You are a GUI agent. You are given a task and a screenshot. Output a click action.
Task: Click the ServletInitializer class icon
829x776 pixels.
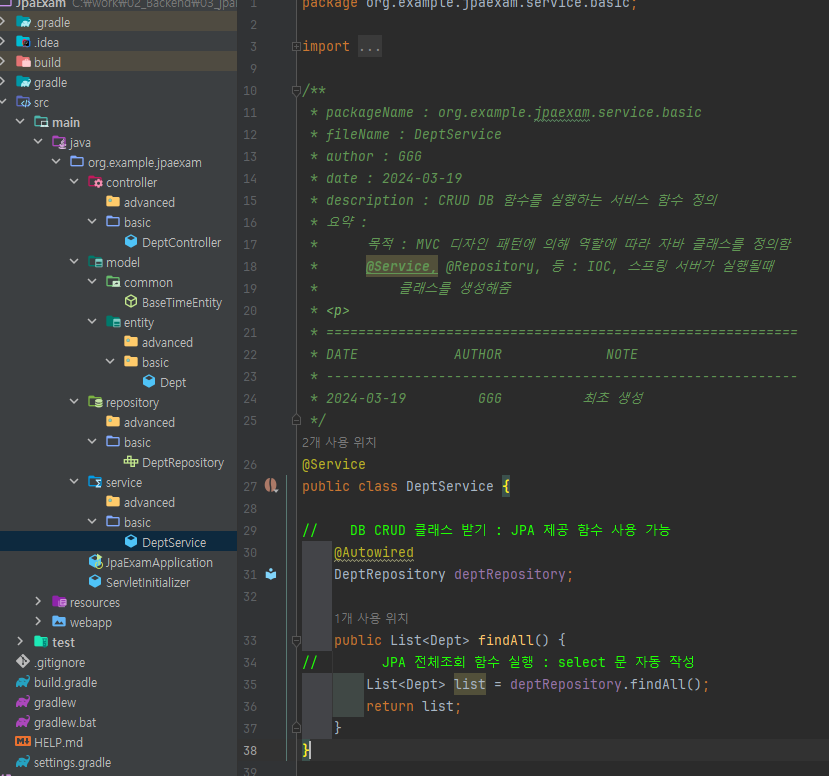[x=95, y=582]
